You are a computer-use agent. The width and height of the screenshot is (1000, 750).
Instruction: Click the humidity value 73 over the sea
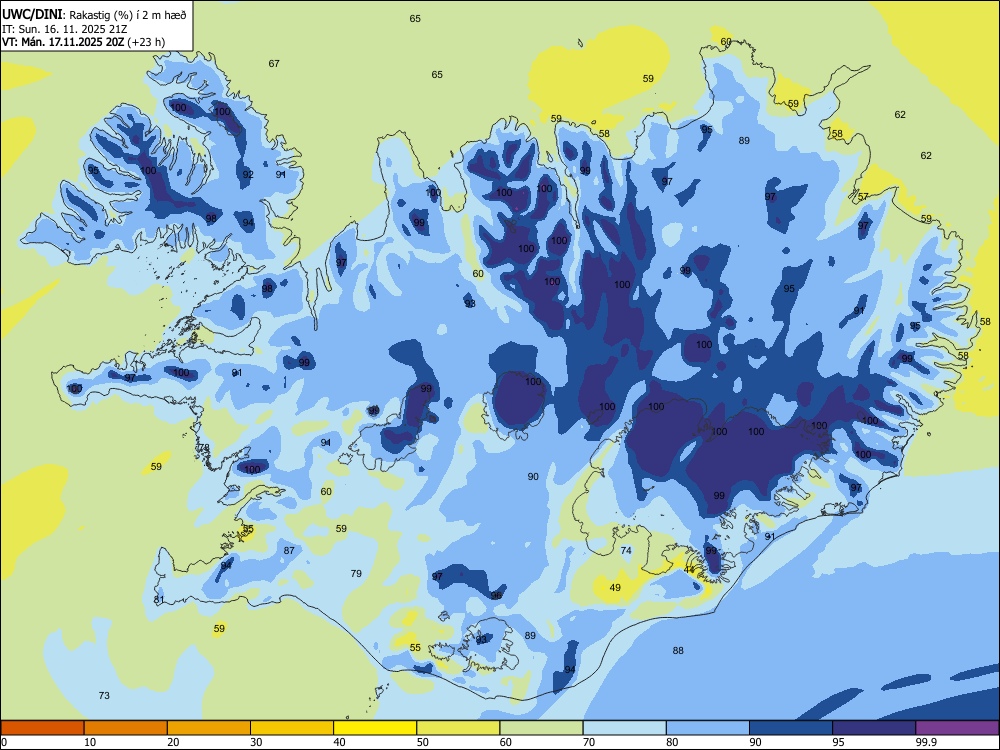[104, 695]
